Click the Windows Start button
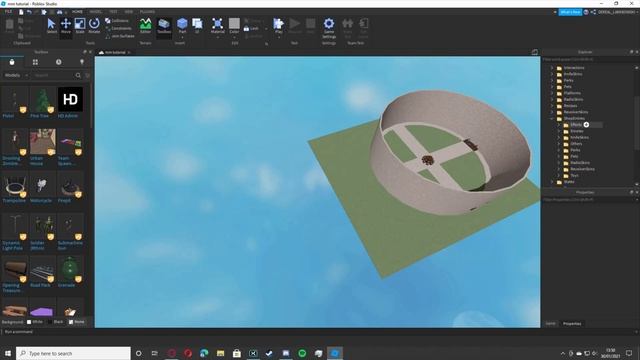Image resolution: width=640 pixels, height=360 pixels. tap(8, 353)
